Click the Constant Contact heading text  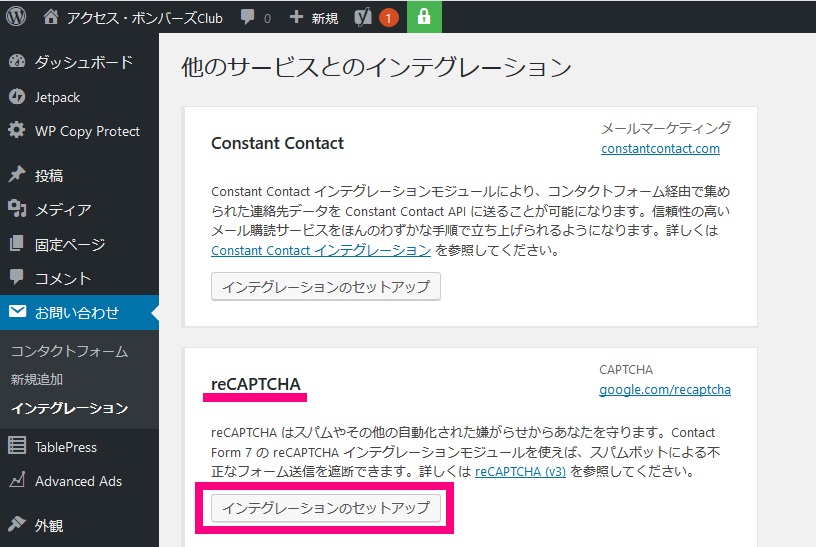coord(277,143)
